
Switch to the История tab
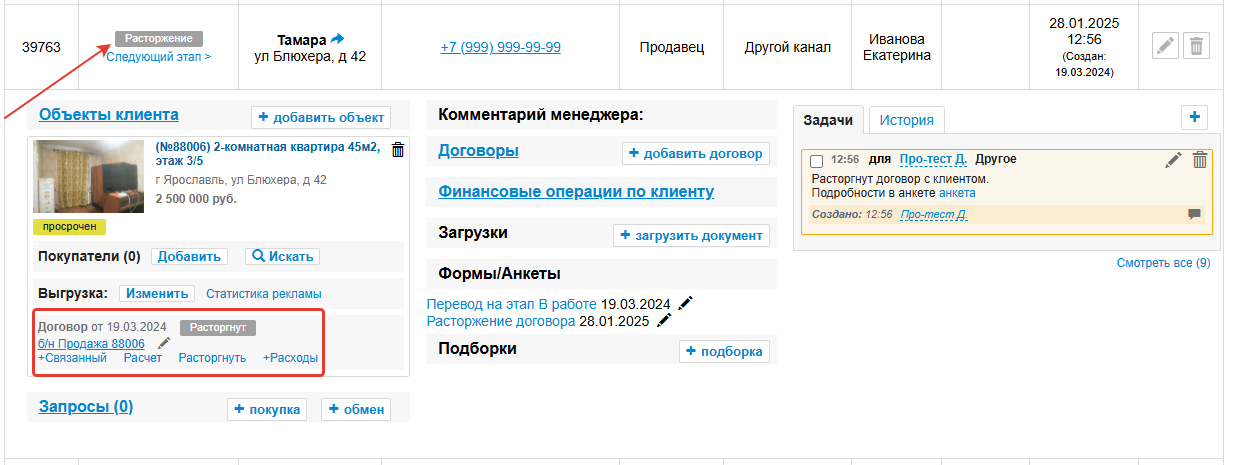[906, 120]
